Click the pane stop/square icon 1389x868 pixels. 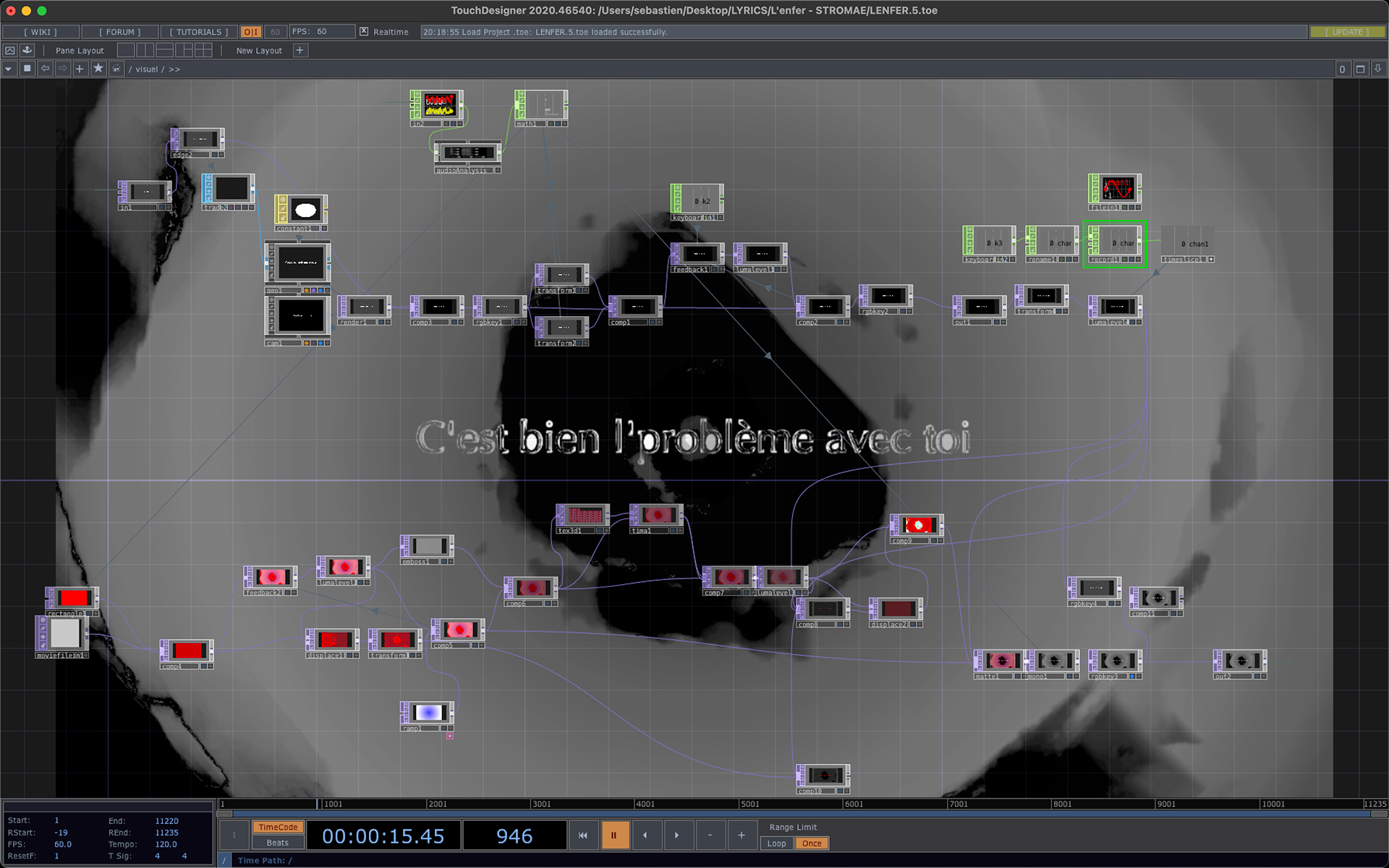(x=27, y=69)
